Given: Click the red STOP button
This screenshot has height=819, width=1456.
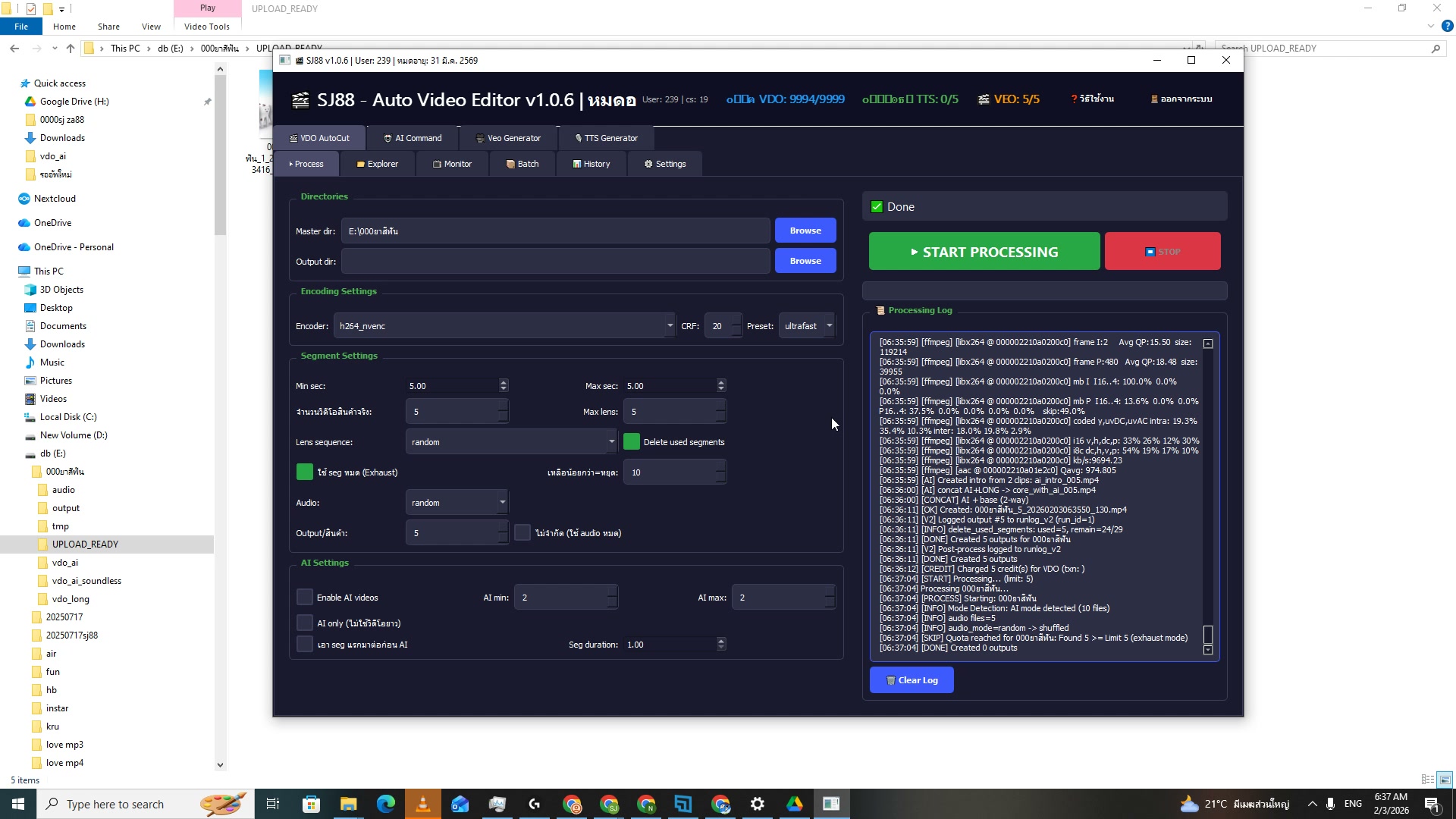Looking at the screenshot, I should [x=1162, y=252].
